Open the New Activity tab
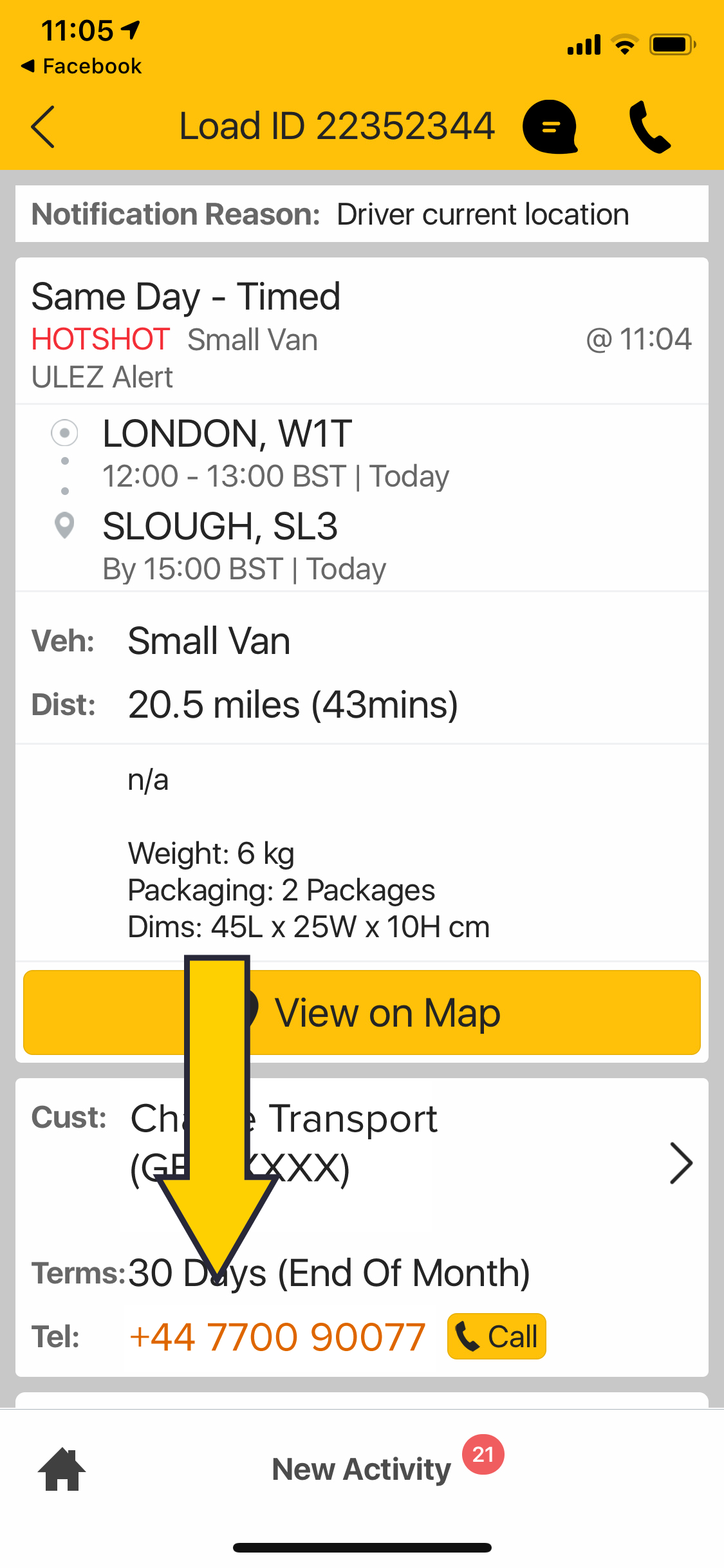724x1568 pixels. 361,1469
